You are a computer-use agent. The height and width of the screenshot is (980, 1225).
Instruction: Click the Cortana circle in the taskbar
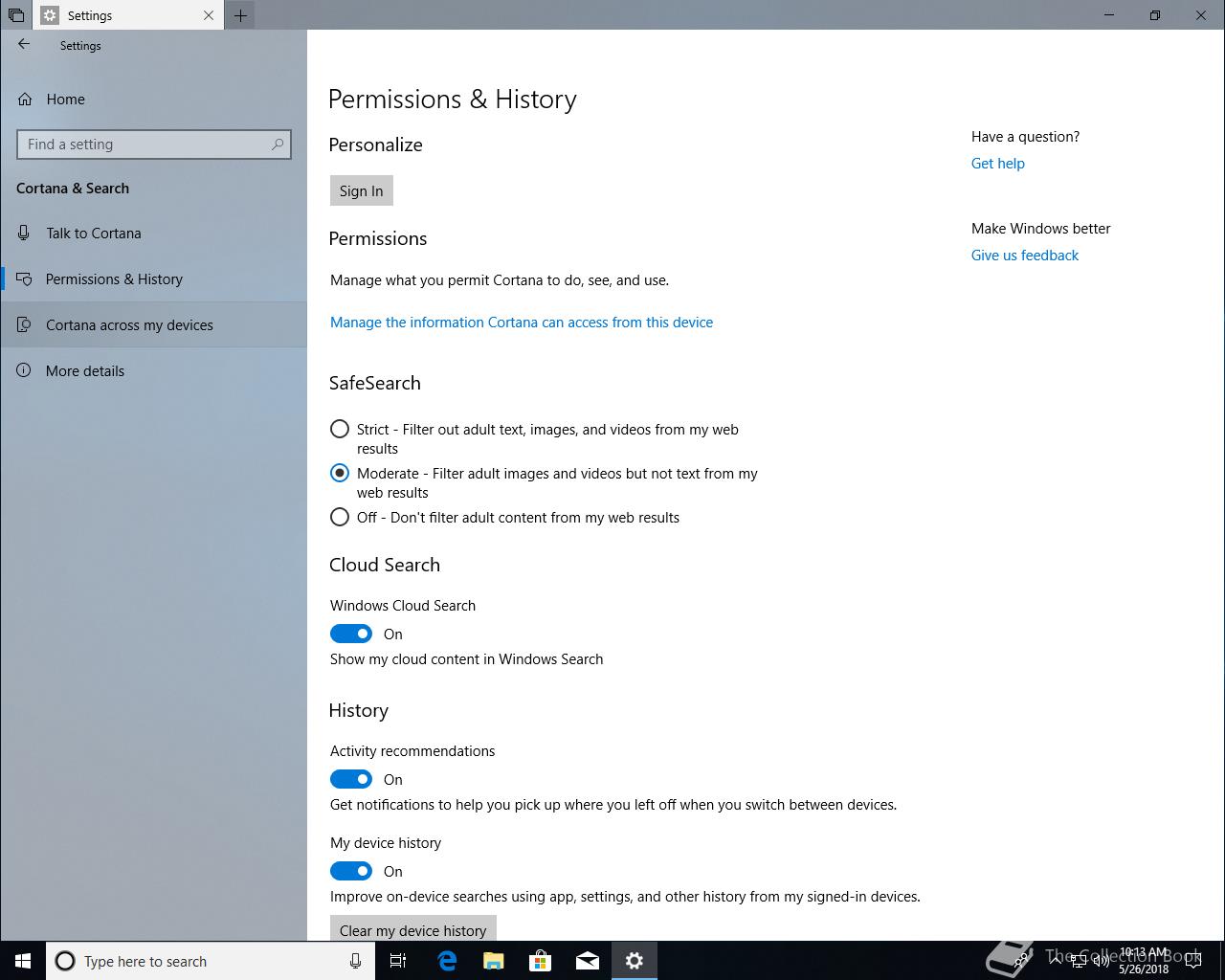pyautogui.click(x=65, y=961)
